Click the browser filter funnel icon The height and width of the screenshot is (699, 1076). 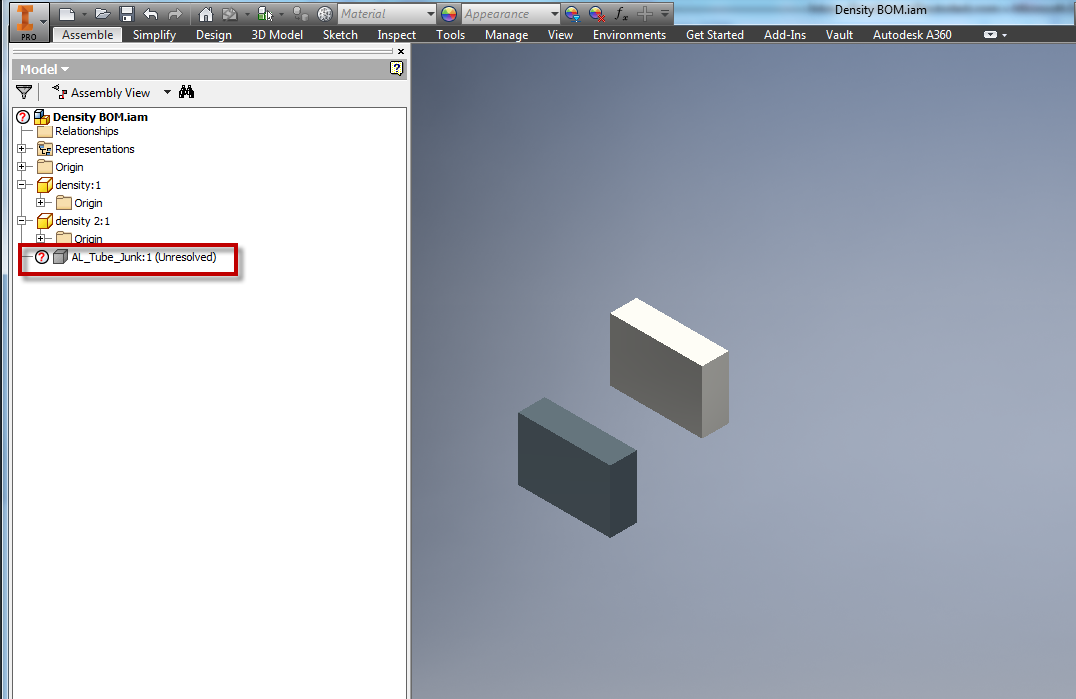[24, 92]
